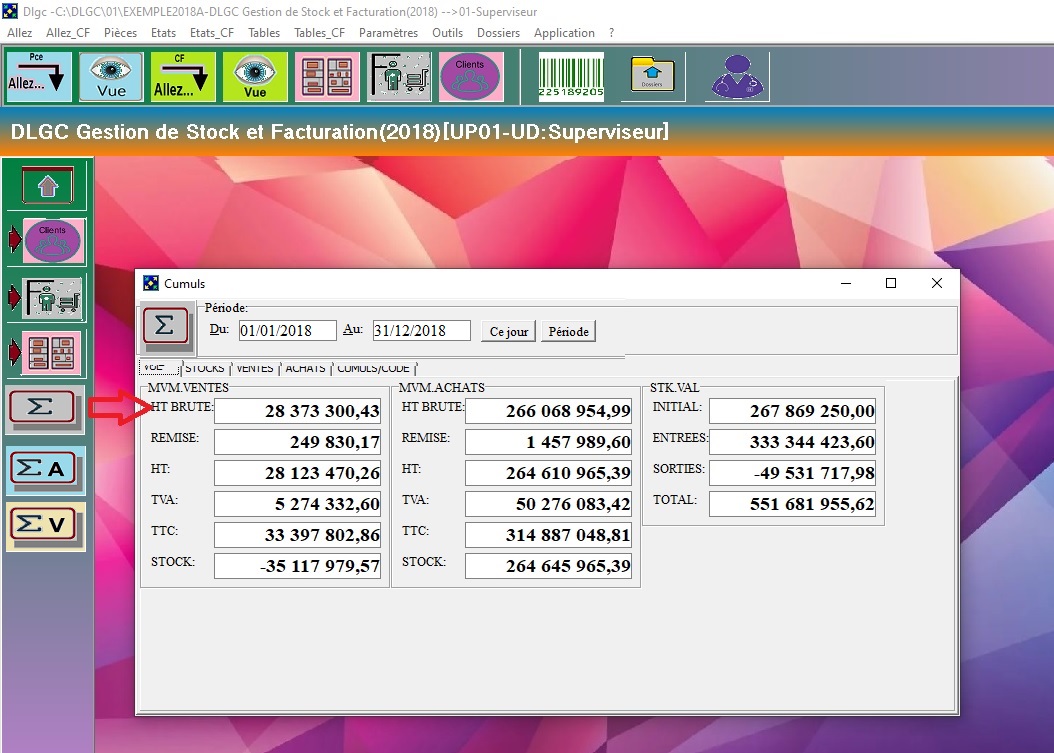1054x753 pixels.
Task: Open the Application menu
Action: pyautogui.click(x=564, y=33)
